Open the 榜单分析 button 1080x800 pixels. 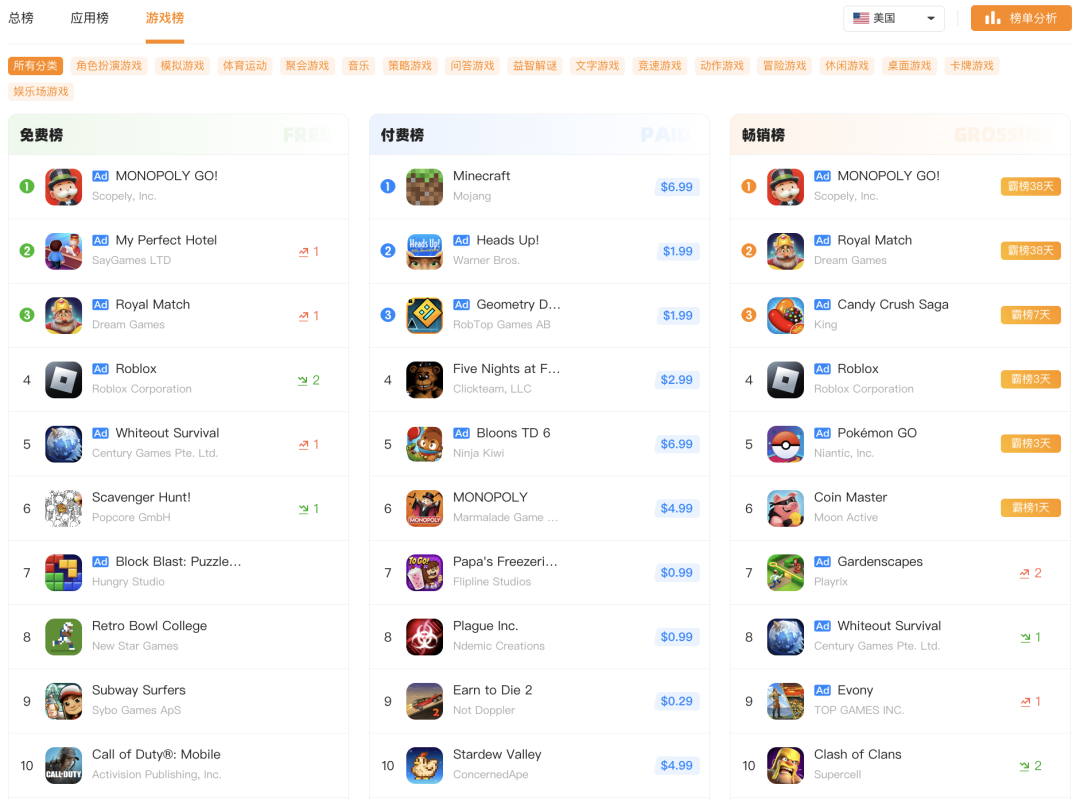pyautogui.click(x=1021, y=19)
